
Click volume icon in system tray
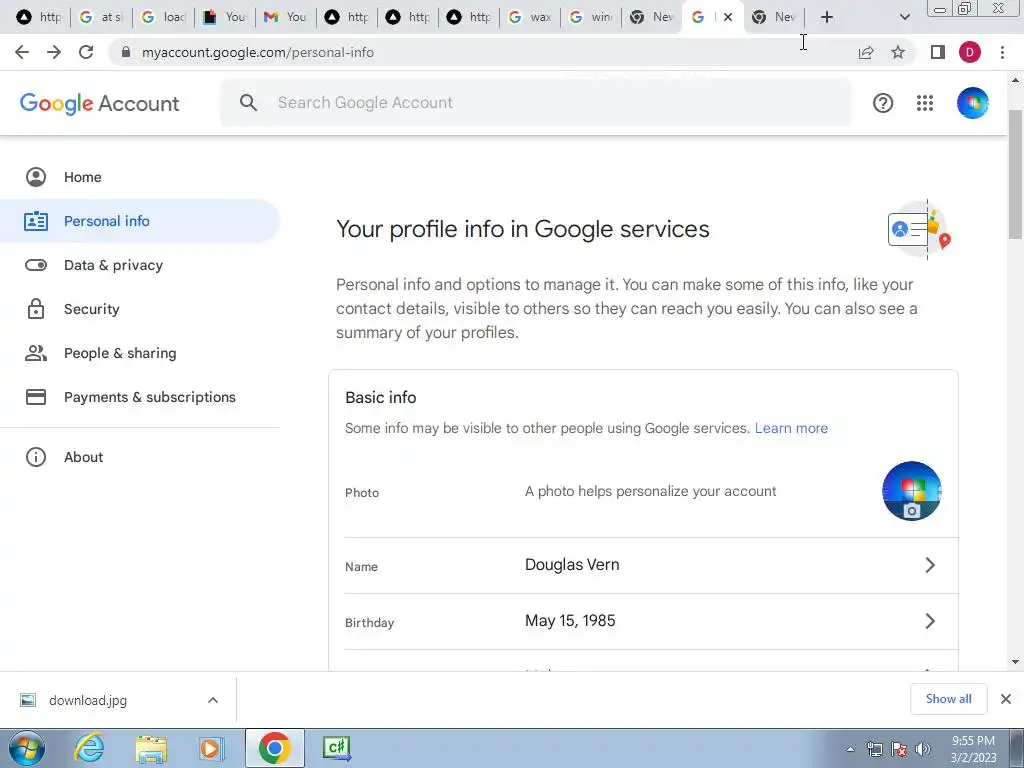(923, 749)
